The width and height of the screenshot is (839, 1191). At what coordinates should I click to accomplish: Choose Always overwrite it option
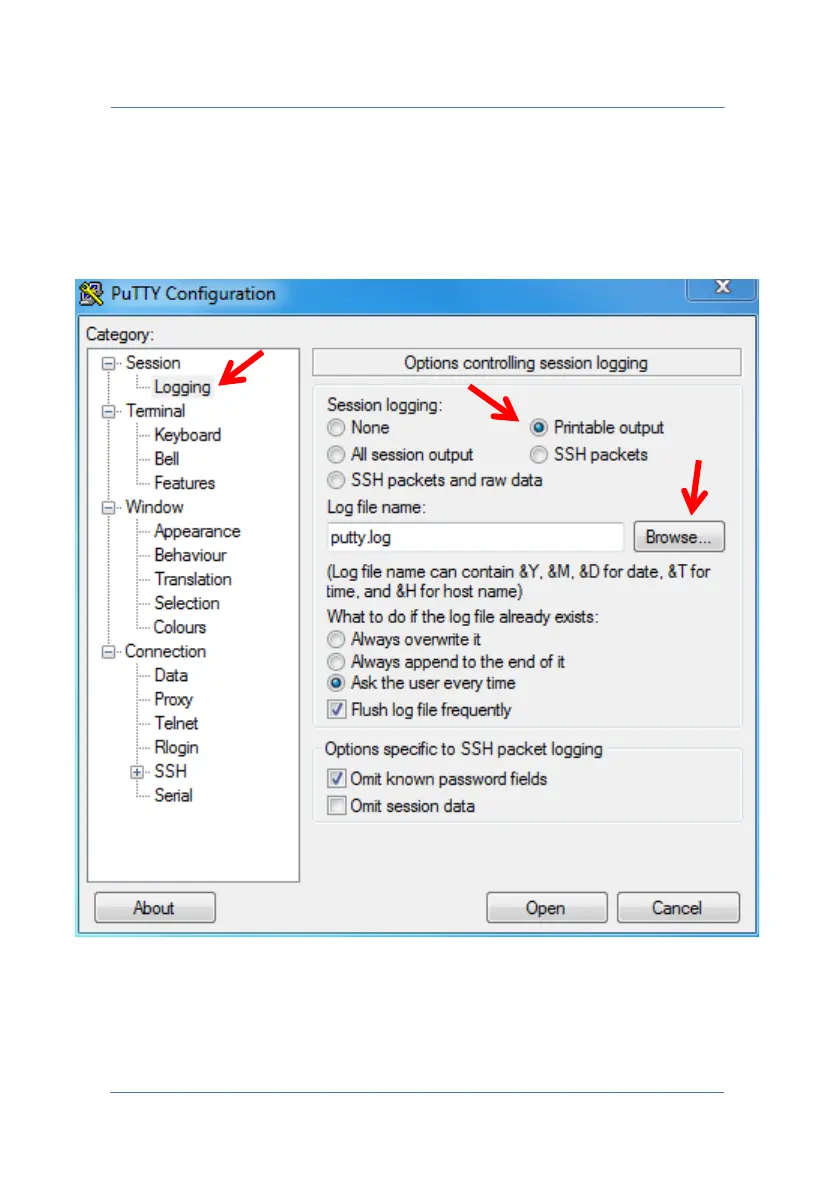pos(336,640)
